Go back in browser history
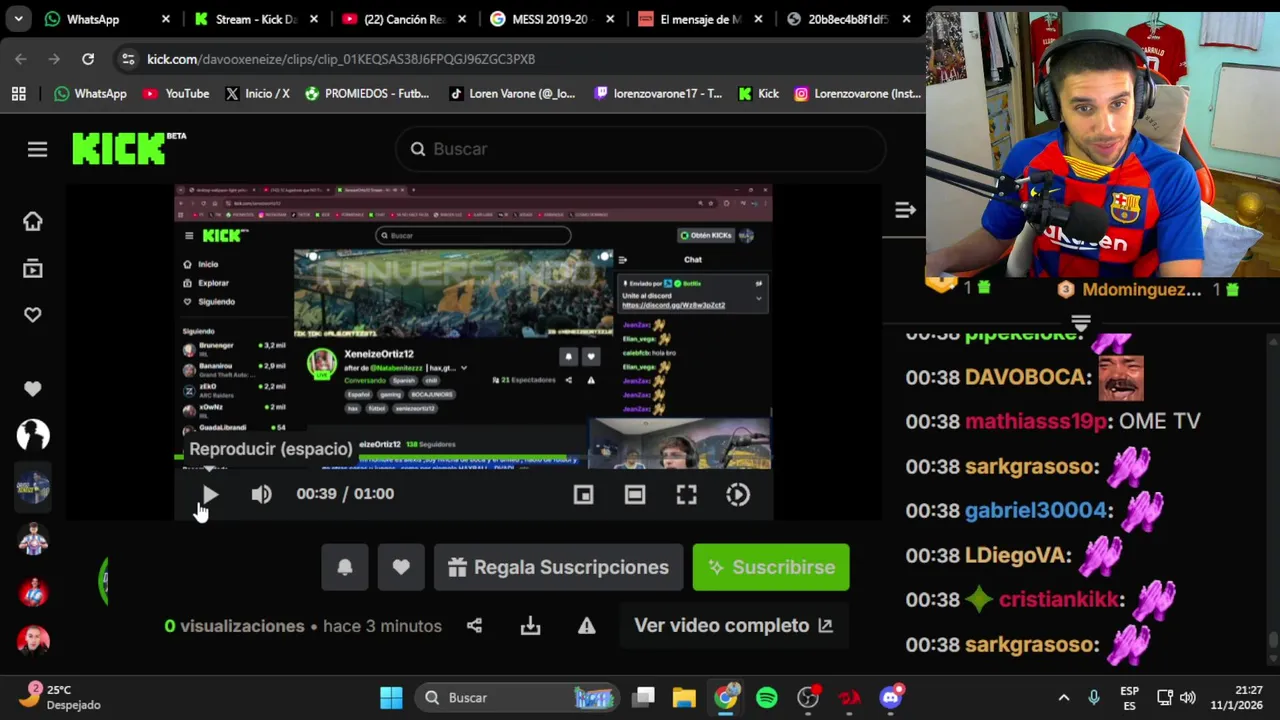 pos(21,59)
